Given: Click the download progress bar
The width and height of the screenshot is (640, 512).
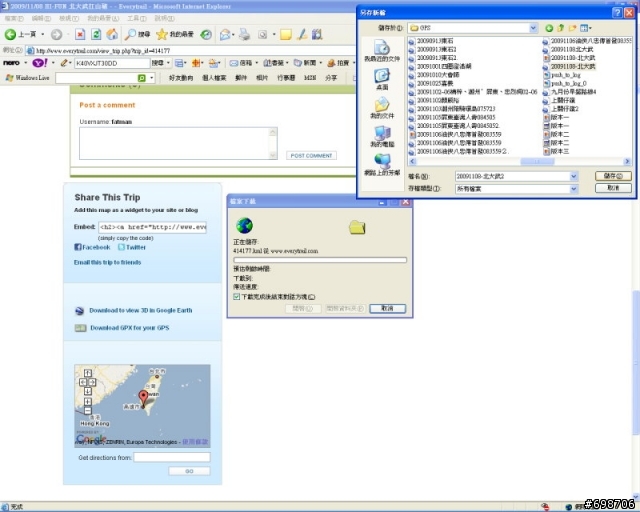Looking at the screenshot, I should coord(320,260).
